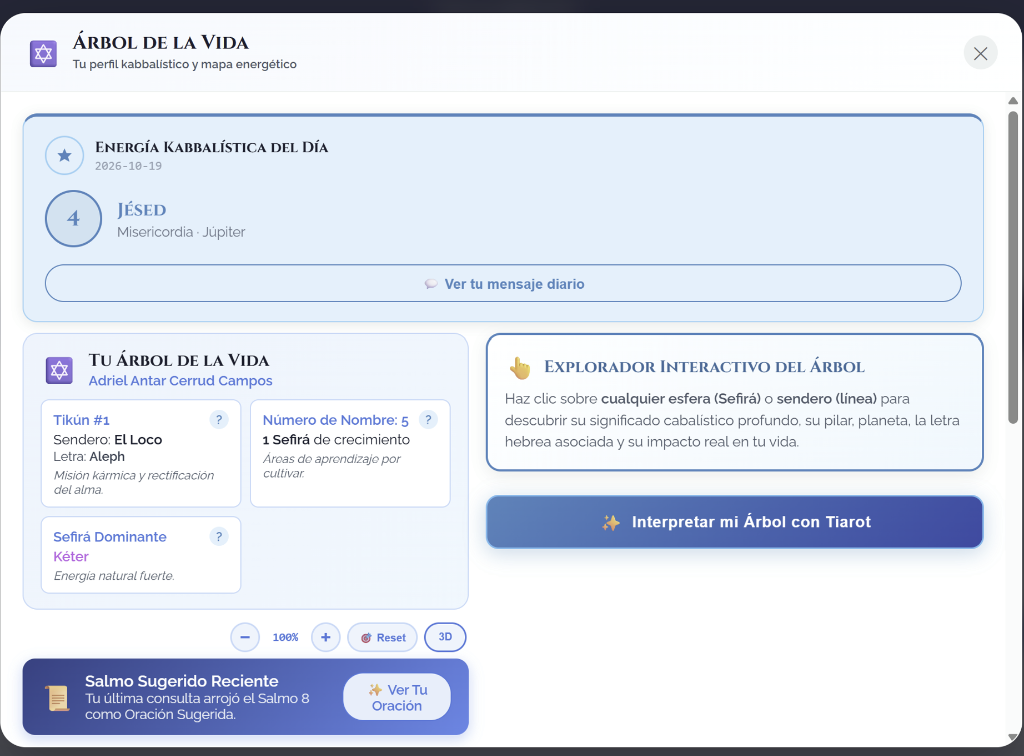
Task: Click the speech bubble icon in mensaje diario
Action: coord(431,284)
